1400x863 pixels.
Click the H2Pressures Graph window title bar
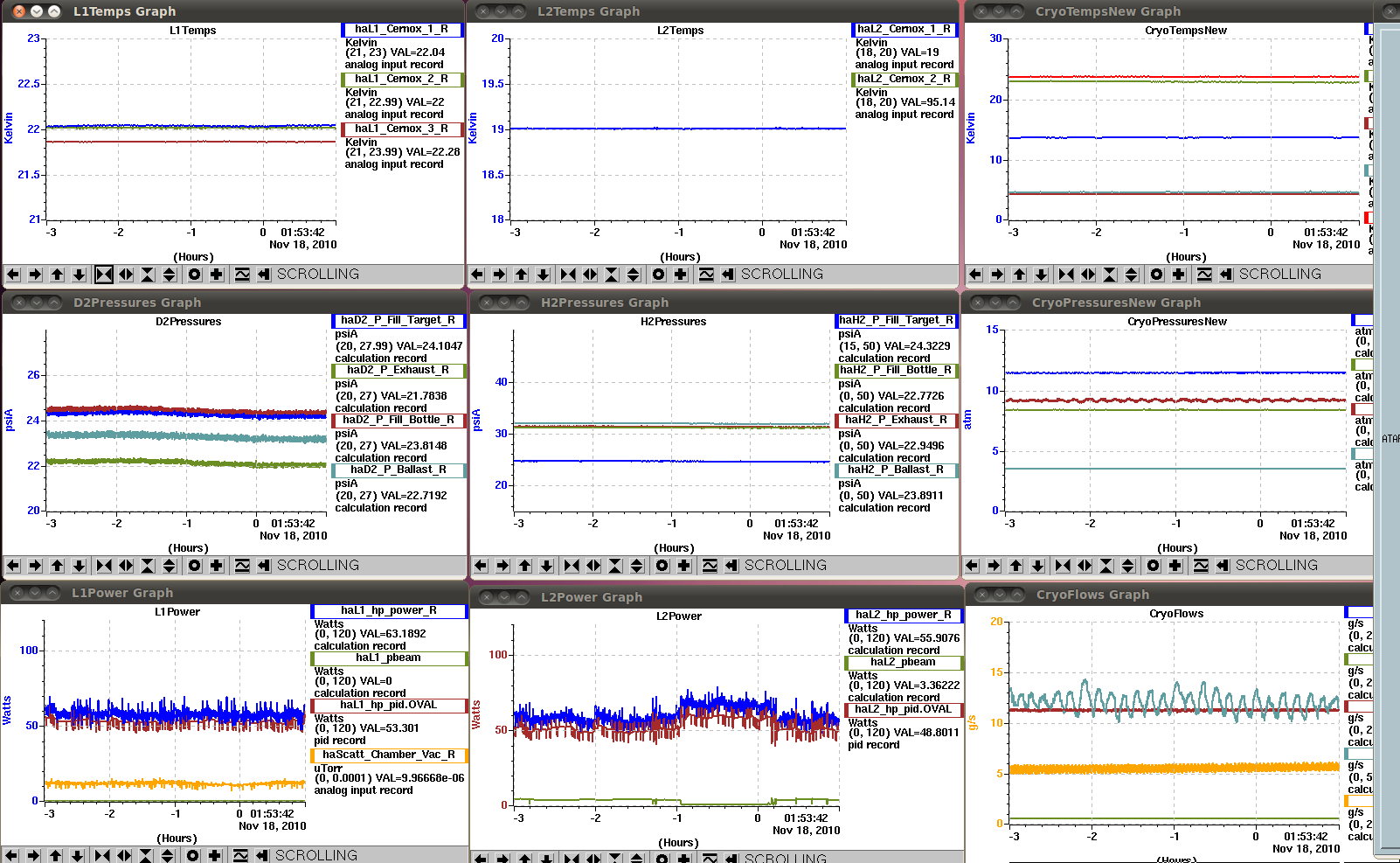[714, 303]
